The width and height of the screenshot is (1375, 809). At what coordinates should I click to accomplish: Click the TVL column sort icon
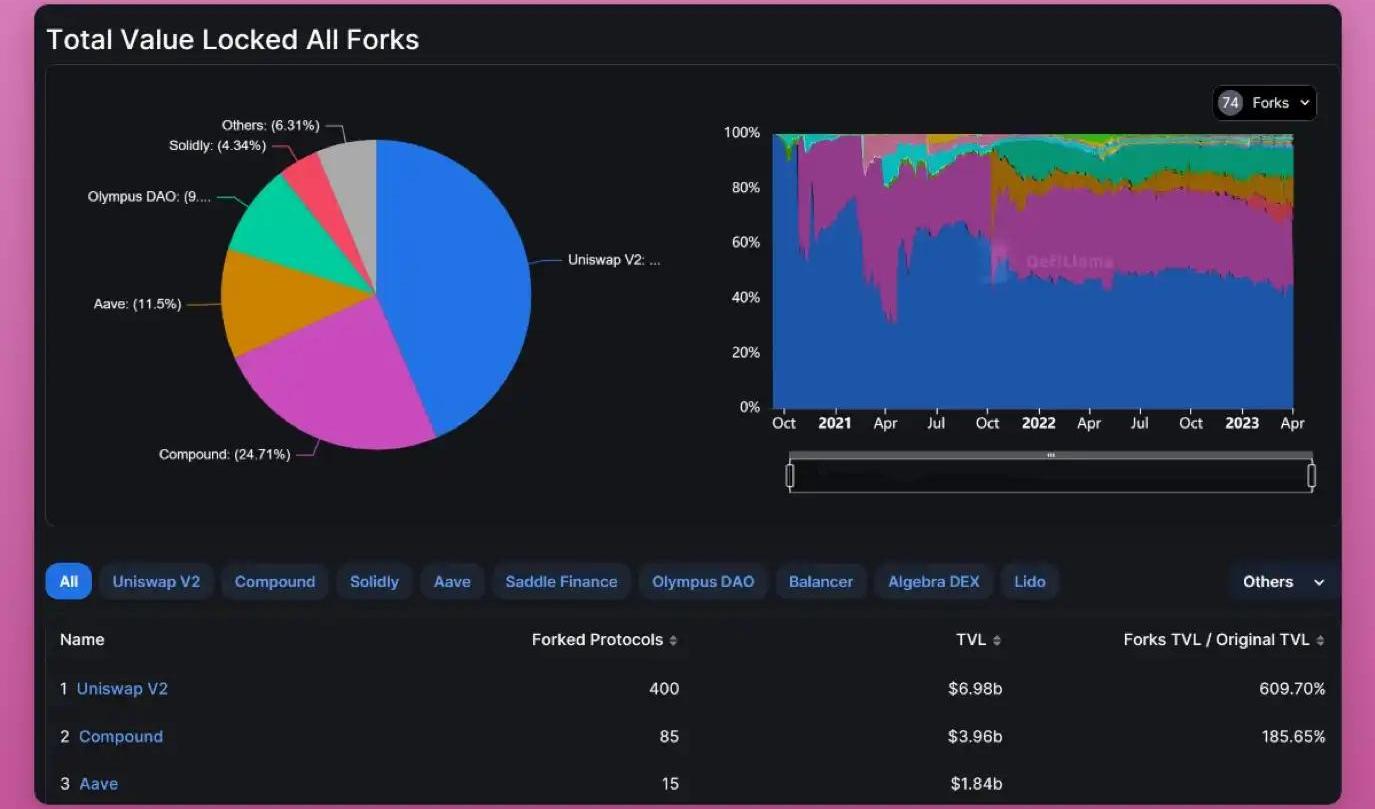[997, 641]
